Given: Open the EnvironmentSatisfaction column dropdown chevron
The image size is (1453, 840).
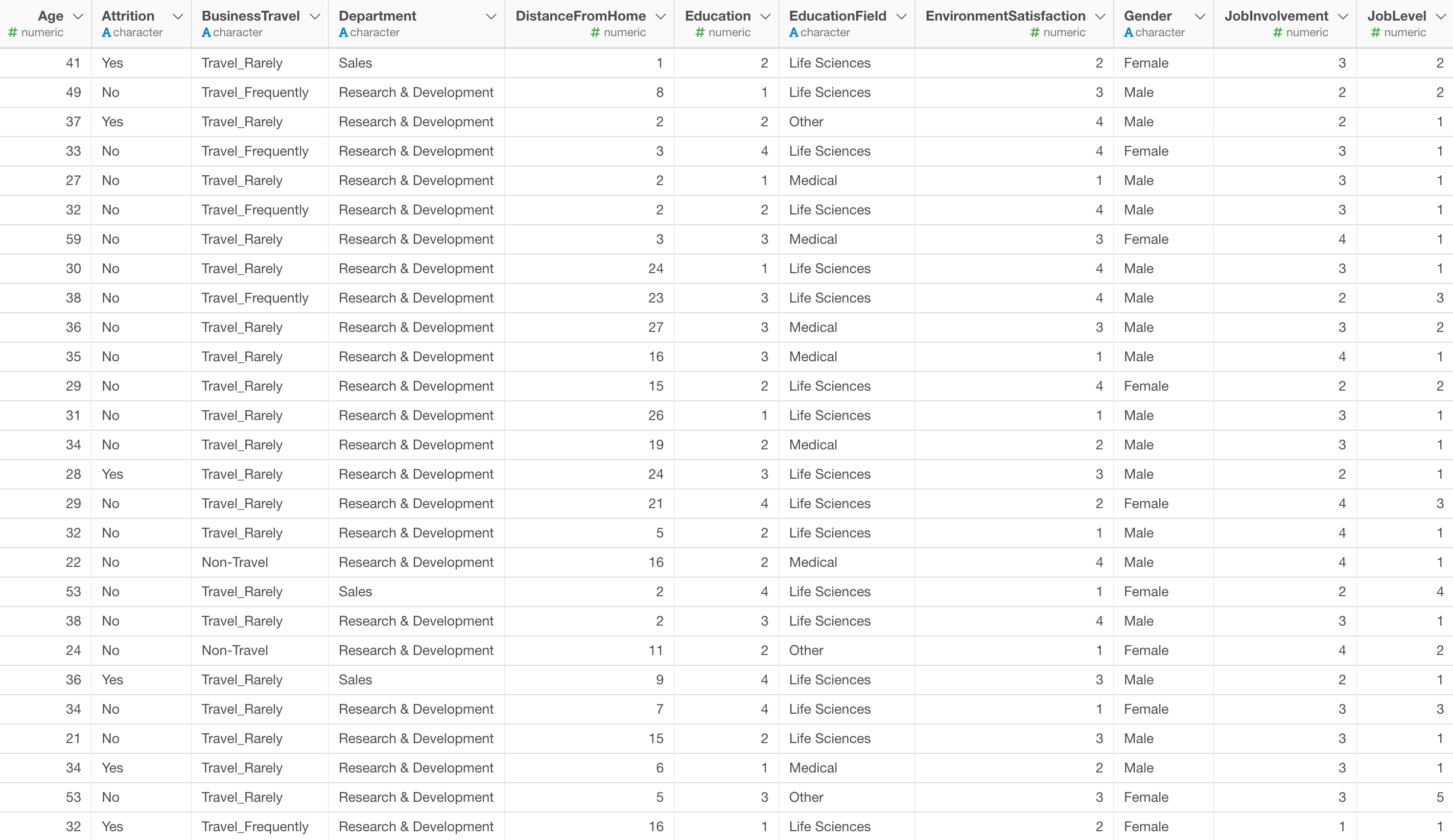Looking at the screenshot, I should click(1100, 17).
